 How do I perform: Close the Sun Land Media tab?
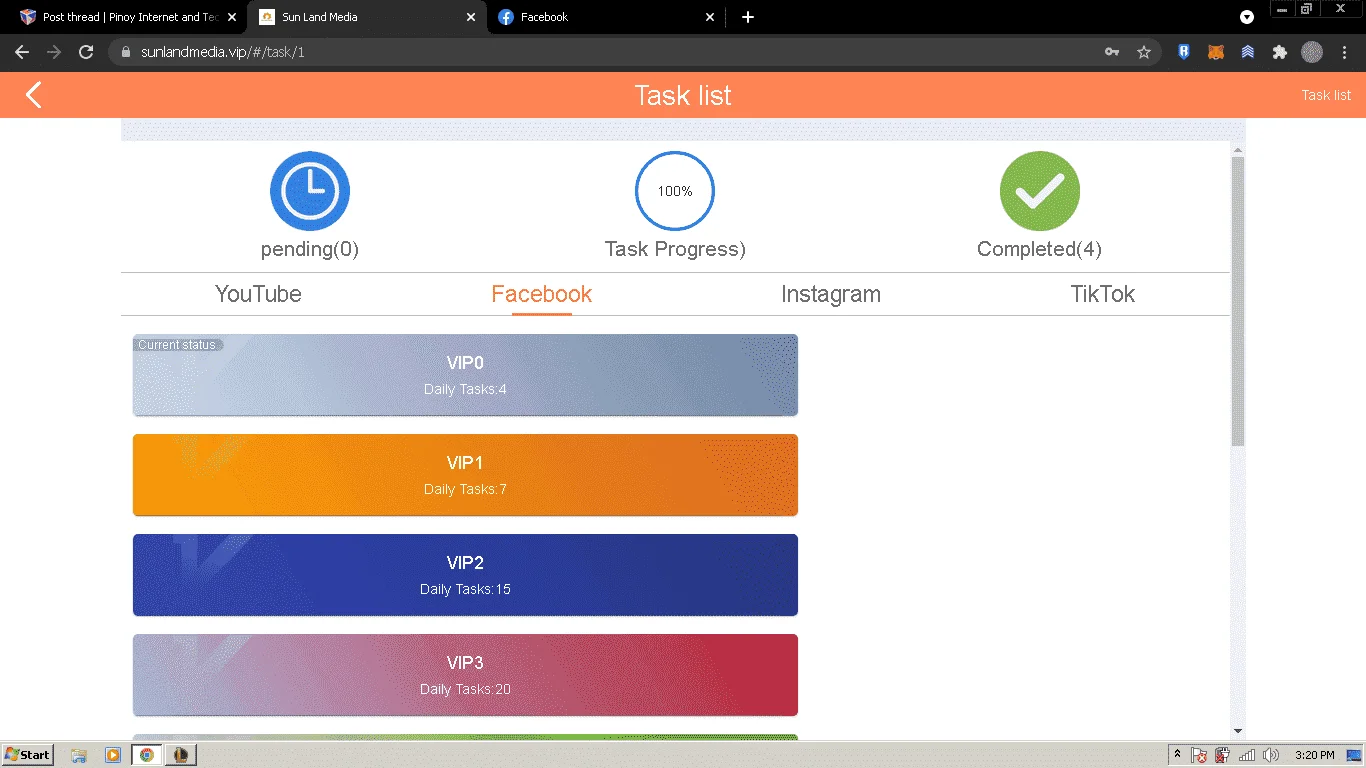(x=471, y=17)
